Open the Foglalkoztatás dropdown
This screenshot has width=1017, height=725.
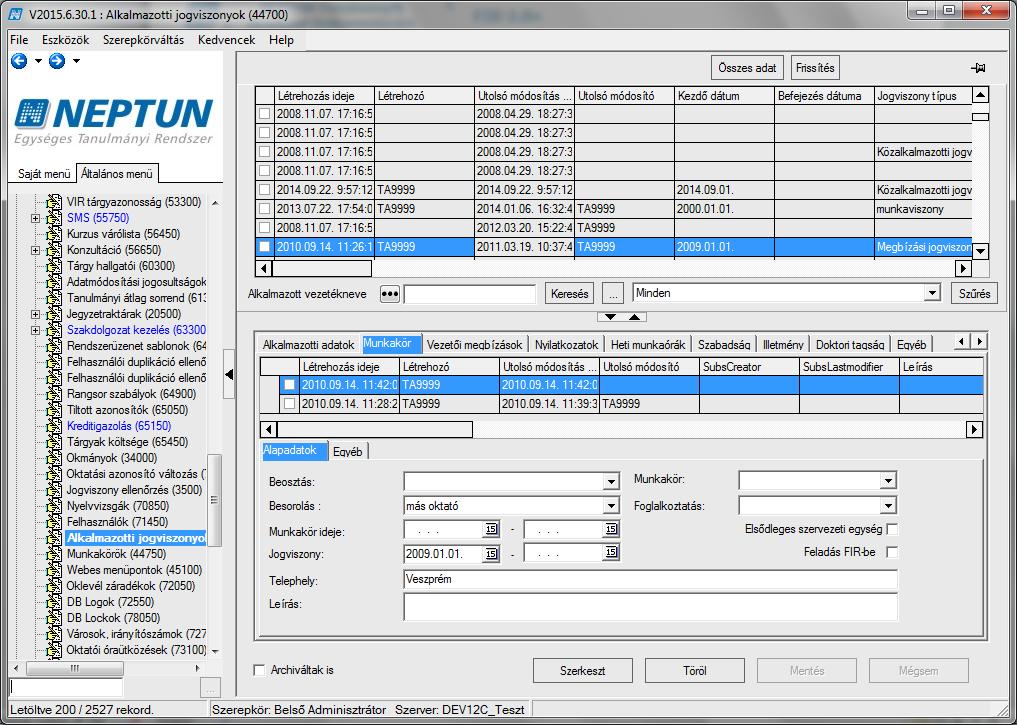tap(888, 506)
